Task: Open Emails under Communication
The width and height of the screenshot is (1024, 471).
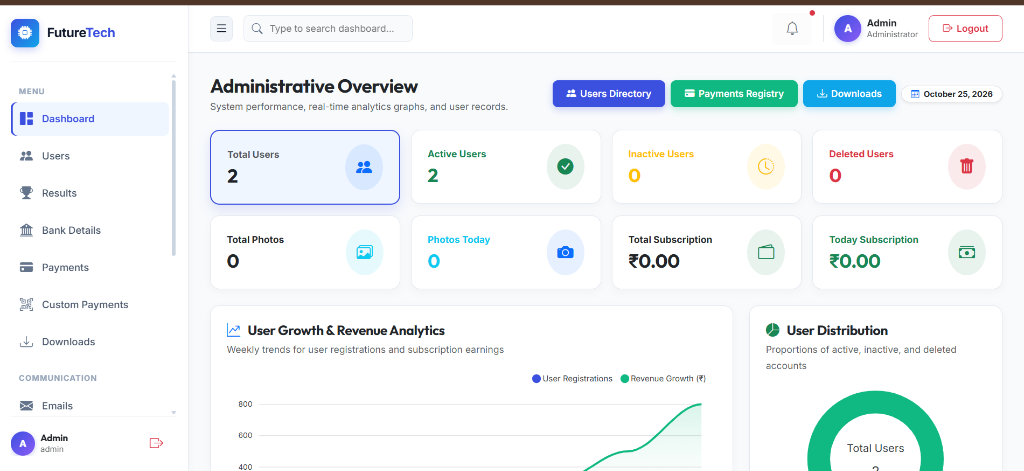Action: pos(90,406)
